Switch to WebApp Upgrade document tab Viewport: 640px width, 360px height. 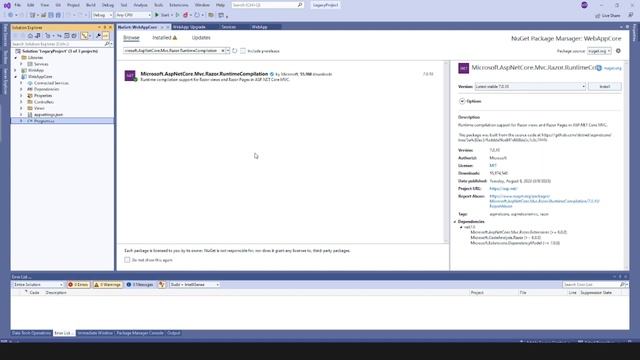pyautogui.click(x=189, y=27)
